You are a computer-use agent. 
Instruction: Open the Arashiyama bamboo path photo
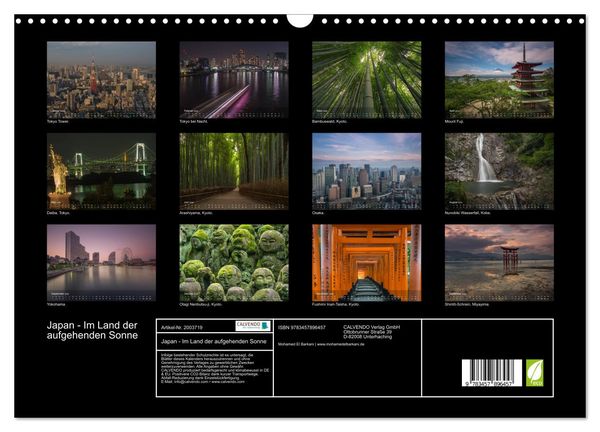point(234,171)
